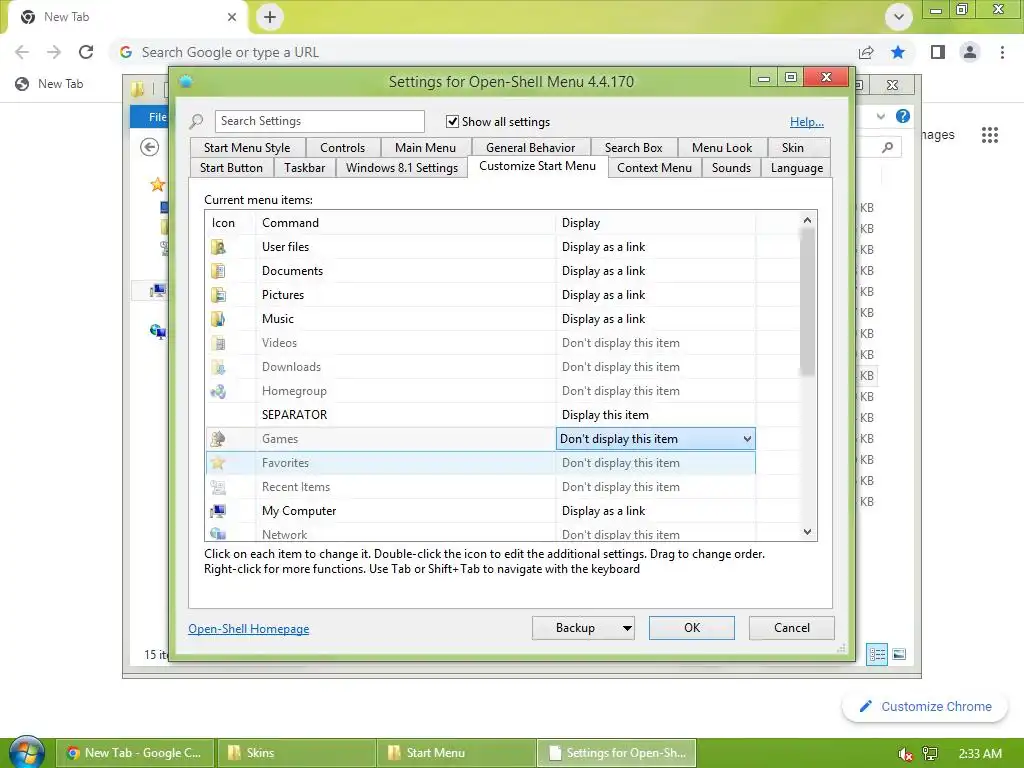This screenshot has height=768, width=1024.
Task: Click Chrome's share page icon
Action: point(866,52)
